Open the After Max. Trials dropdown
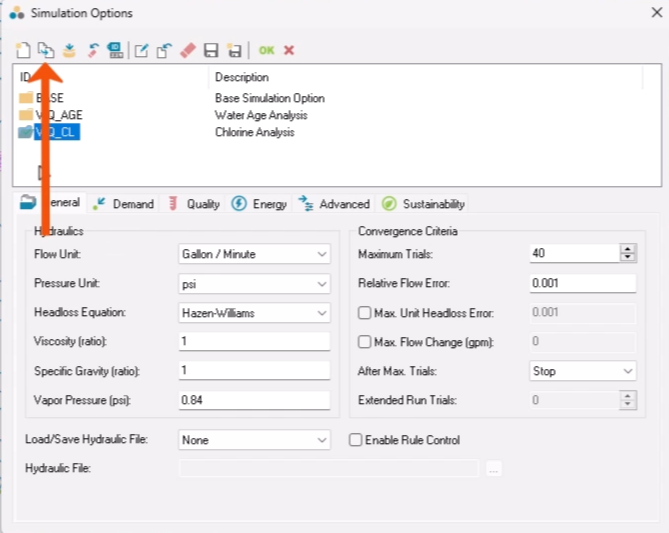The image size is (669, 533). pyautogui.click(x=582, y=371)
